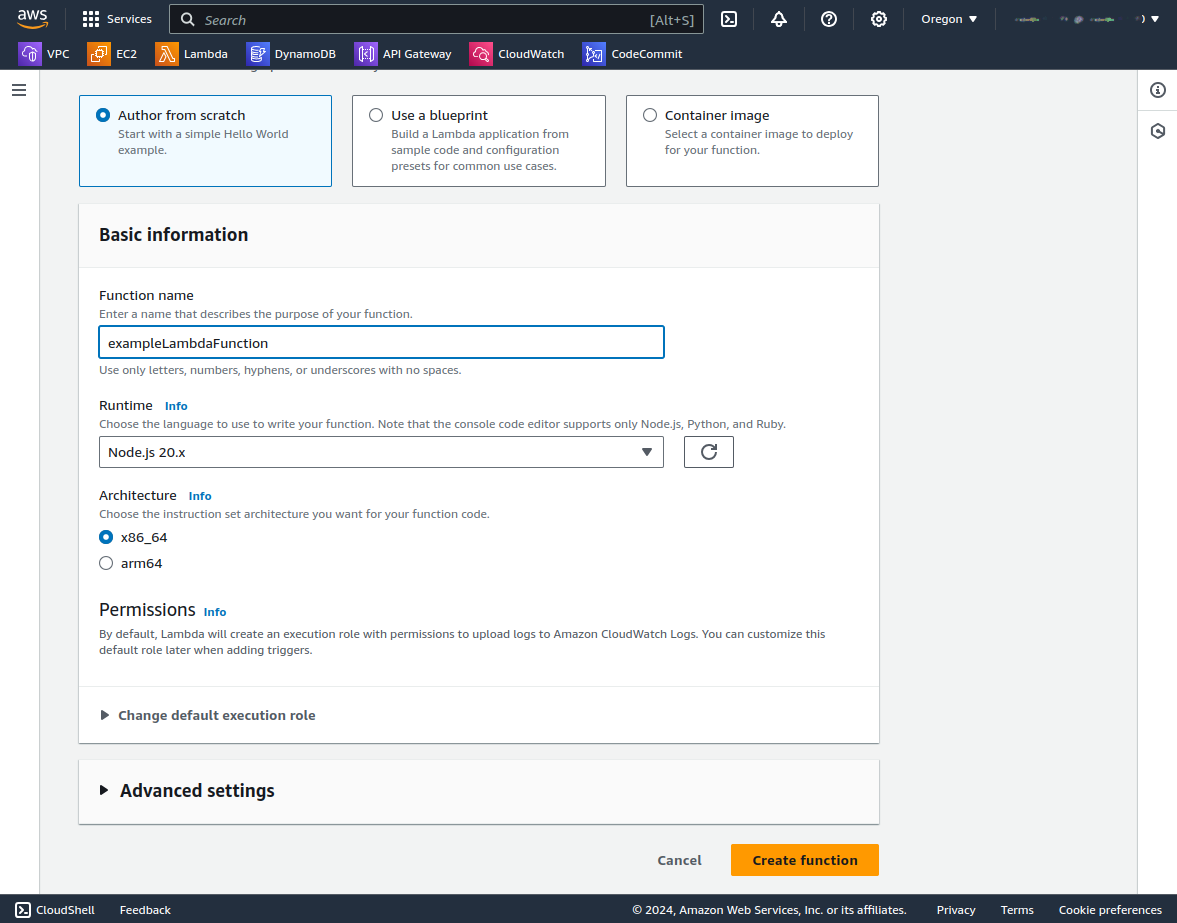
Task: Expand Change default execution role
Action: point(208,715)
